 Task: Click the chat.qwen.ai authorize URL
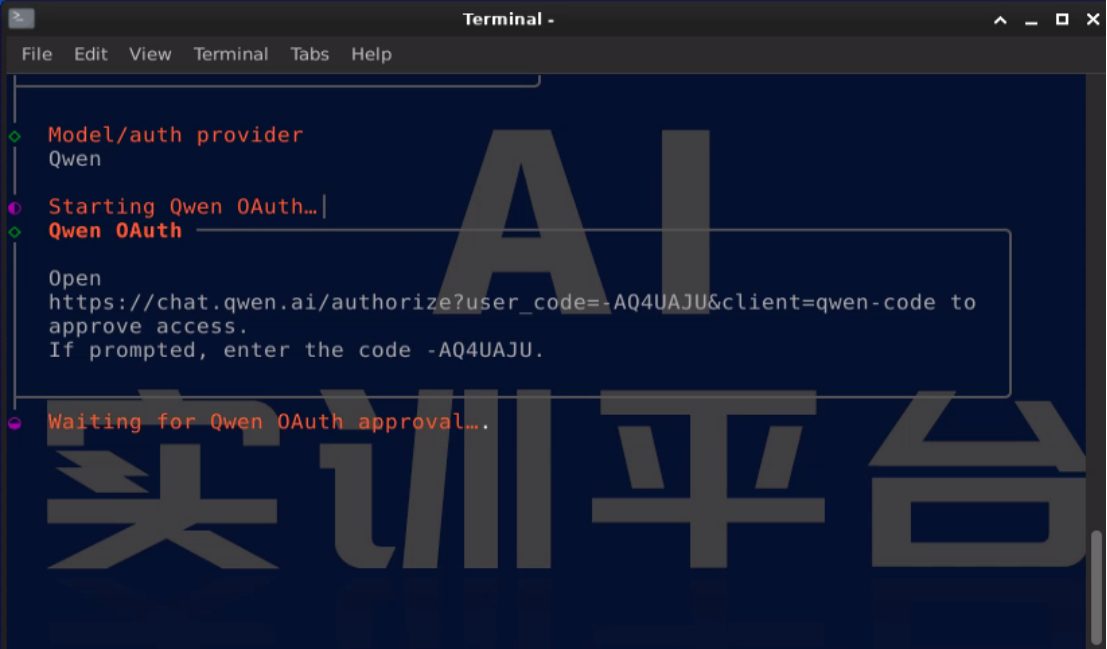pyautogui.click(x=492, y=302)
